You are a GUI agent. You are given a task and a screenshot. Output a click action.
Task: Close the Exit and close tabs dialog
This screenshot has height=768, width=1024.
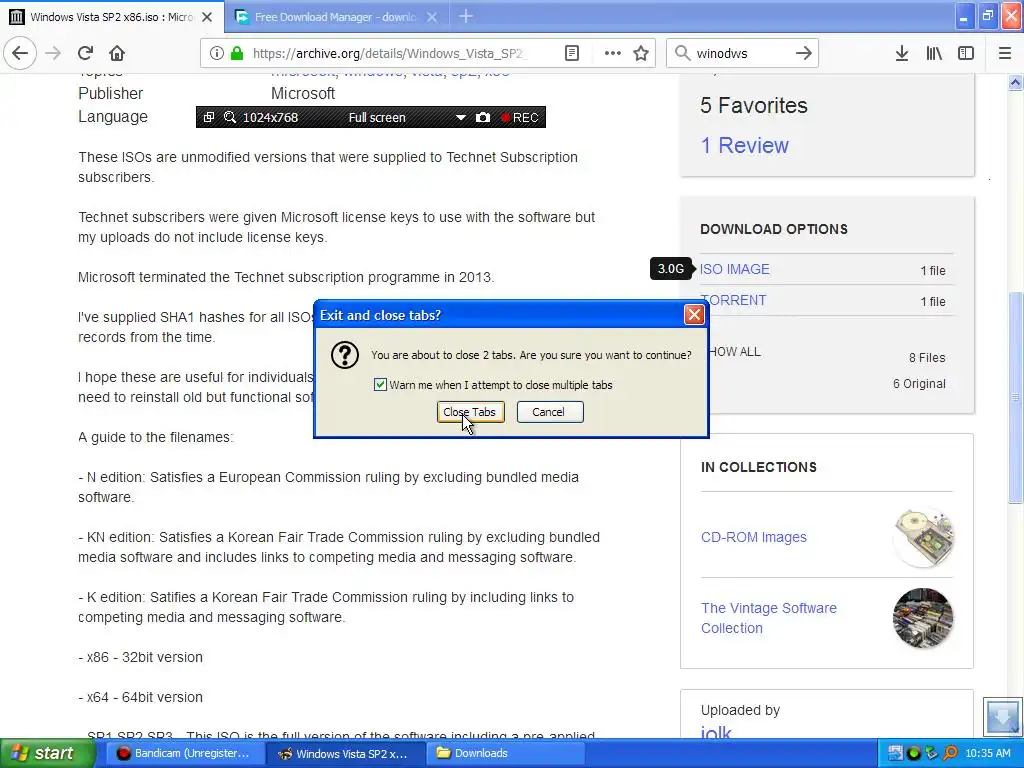pyautogui.click(x=694, y=315)
